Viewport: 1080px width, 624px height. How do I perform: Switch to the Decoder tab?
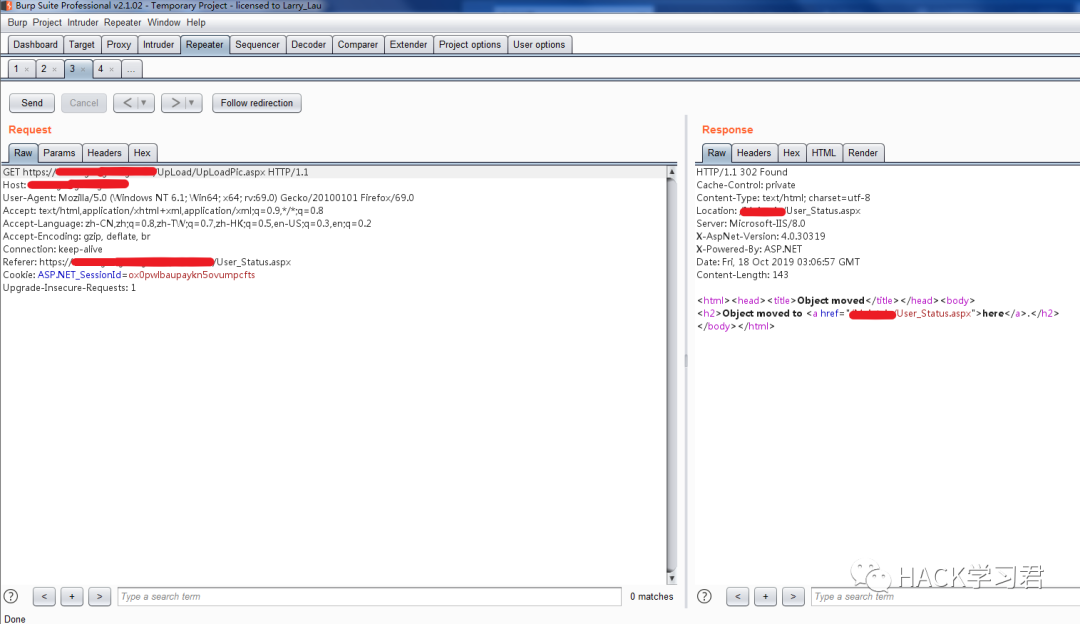pyautogui.click(x=309, y=45)
